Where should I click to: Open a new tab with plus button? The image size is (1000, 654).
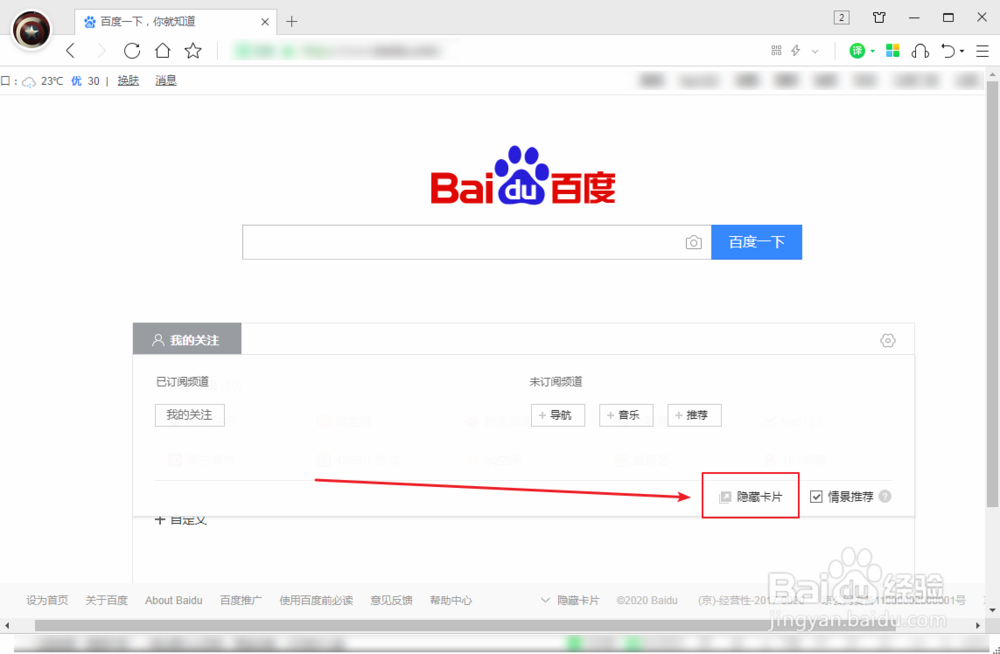pos(291,22)
